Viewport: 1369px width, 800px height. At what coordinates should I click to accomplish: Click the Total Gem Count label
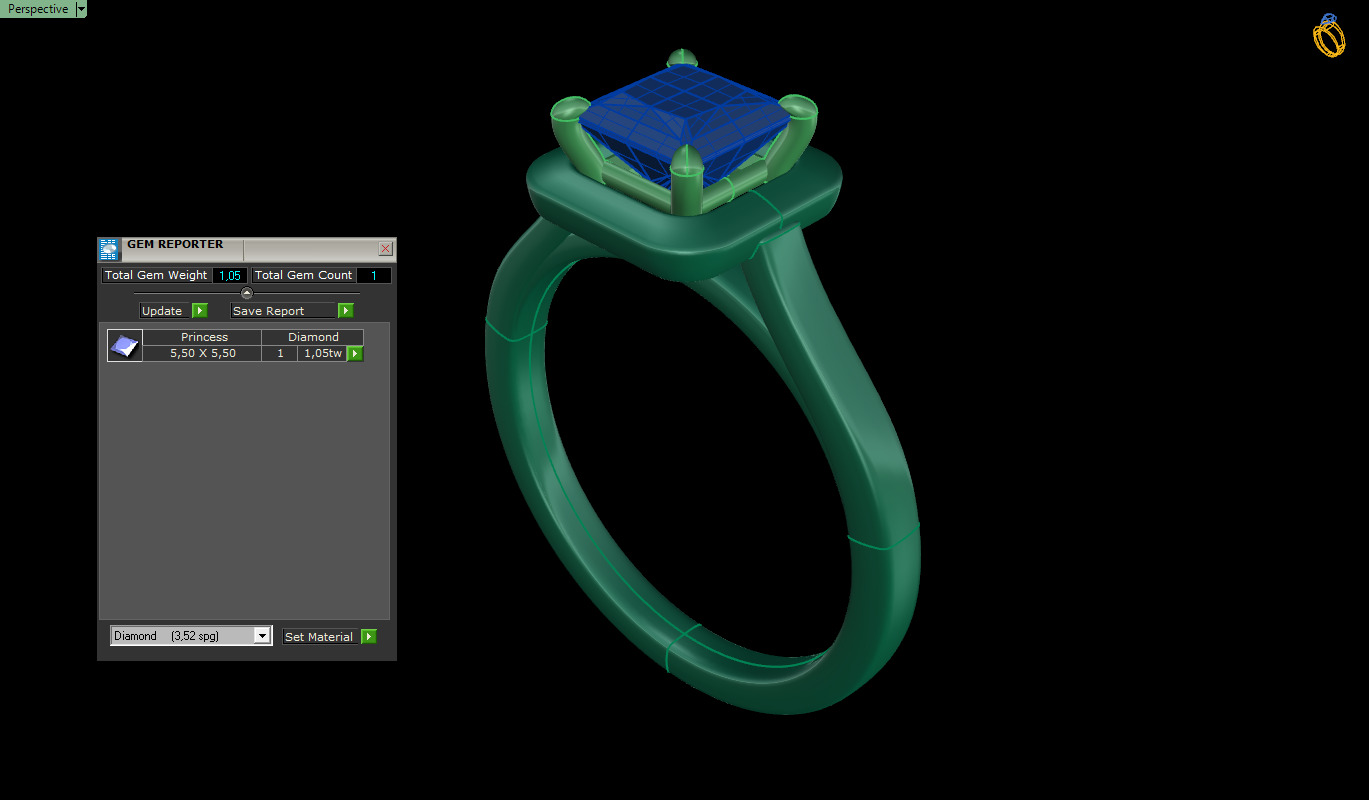(303, 275)
